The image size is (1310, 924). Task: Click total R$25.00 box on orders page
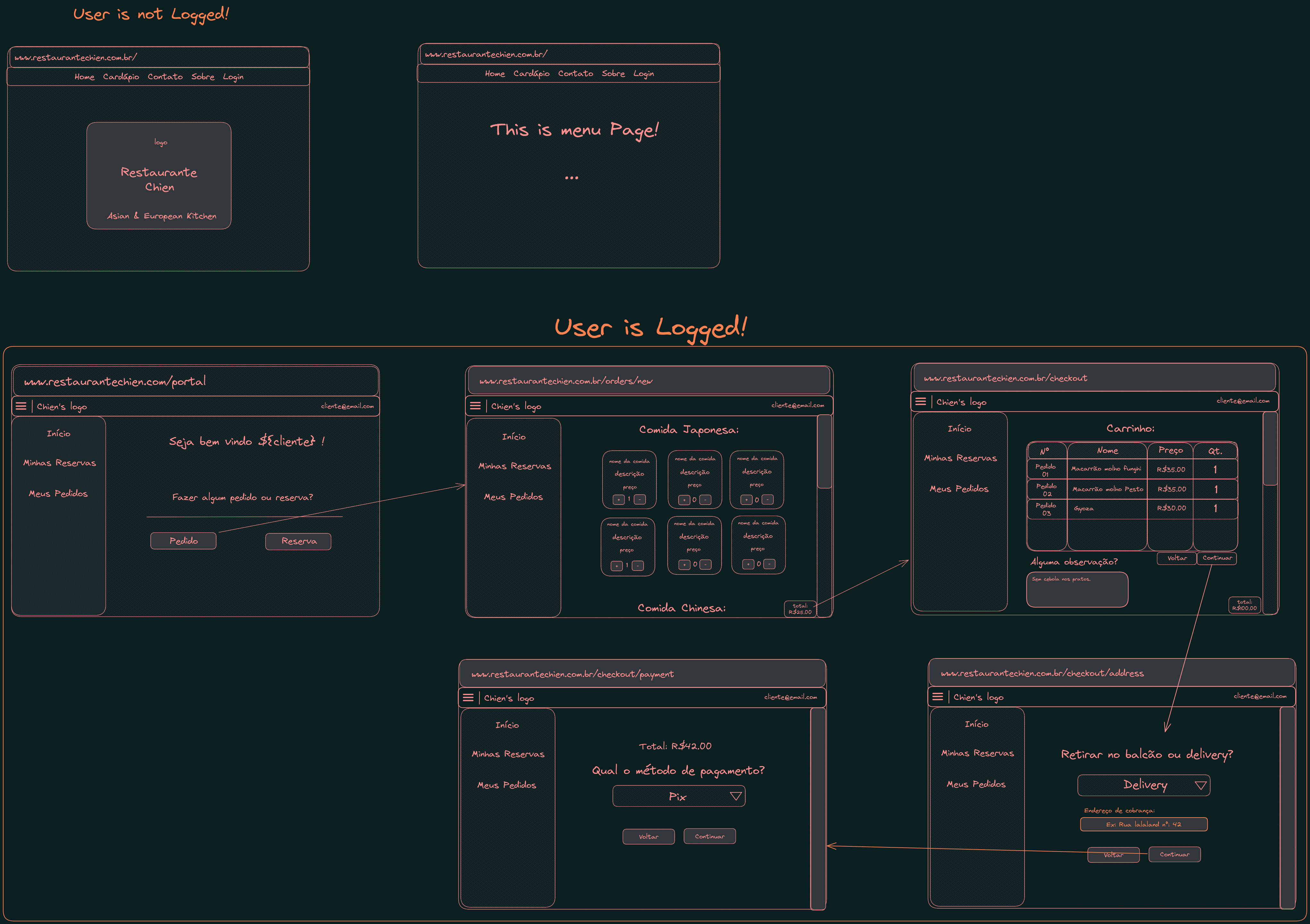[800, 609]
